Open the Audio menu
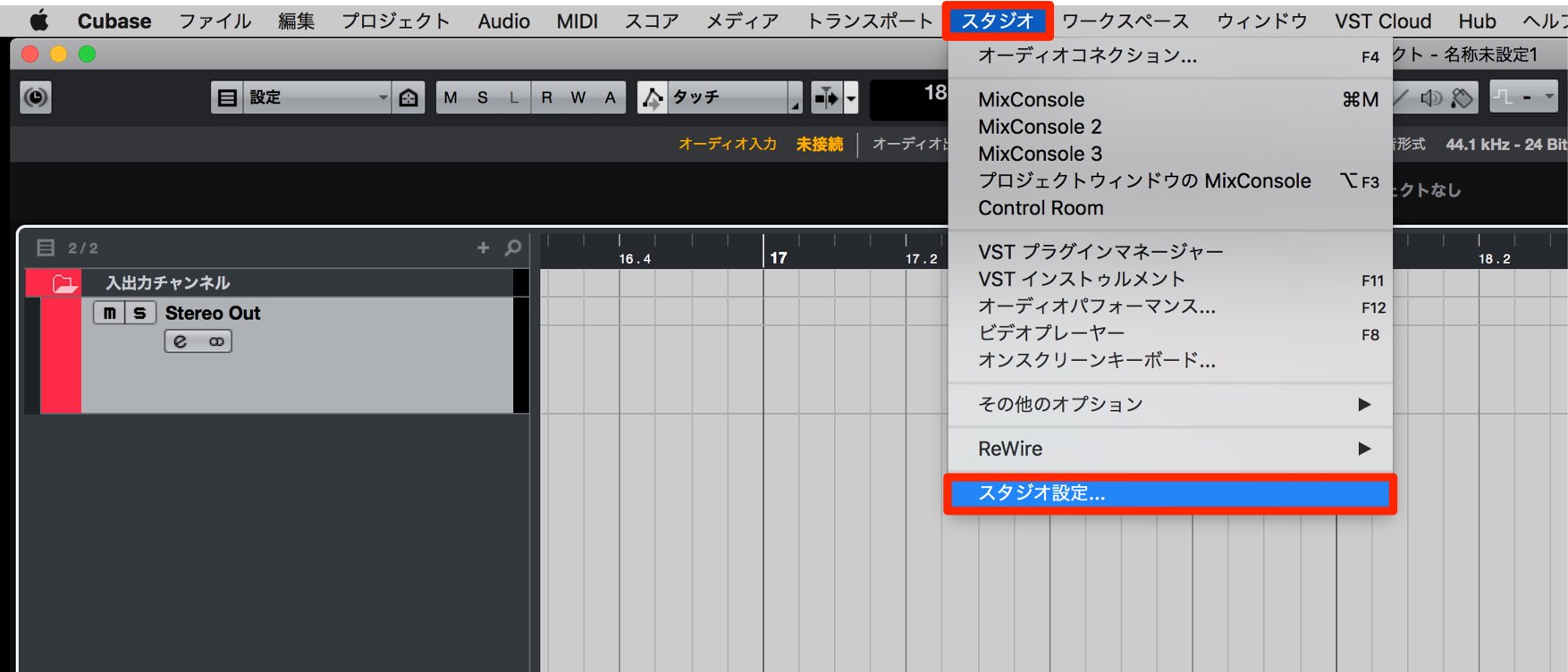 point(503,21)
